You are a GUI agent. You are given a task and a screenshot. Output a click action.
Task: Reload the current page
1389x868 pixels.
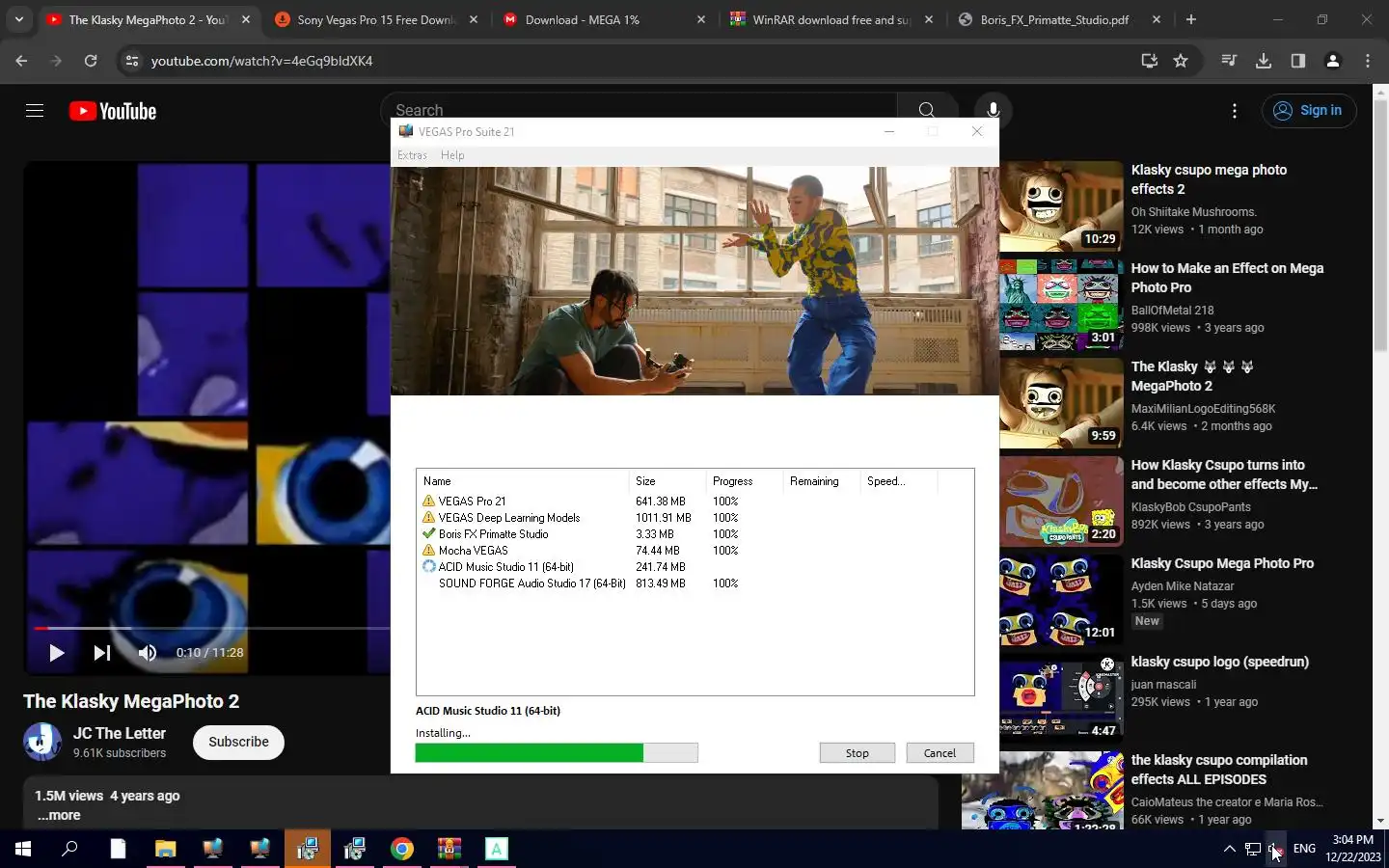tap(91, 61)
